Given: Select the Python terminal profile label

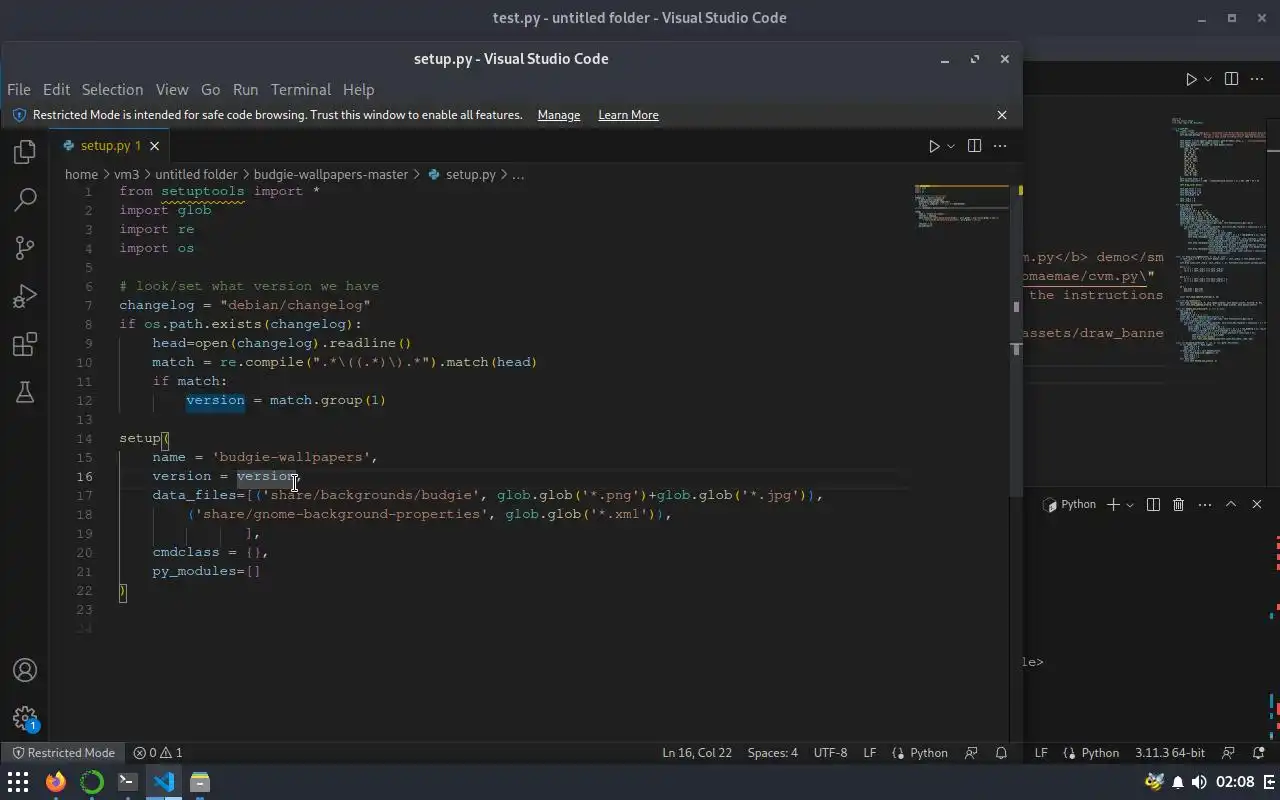Looking at the screenshot, I should coord(1070,504).
